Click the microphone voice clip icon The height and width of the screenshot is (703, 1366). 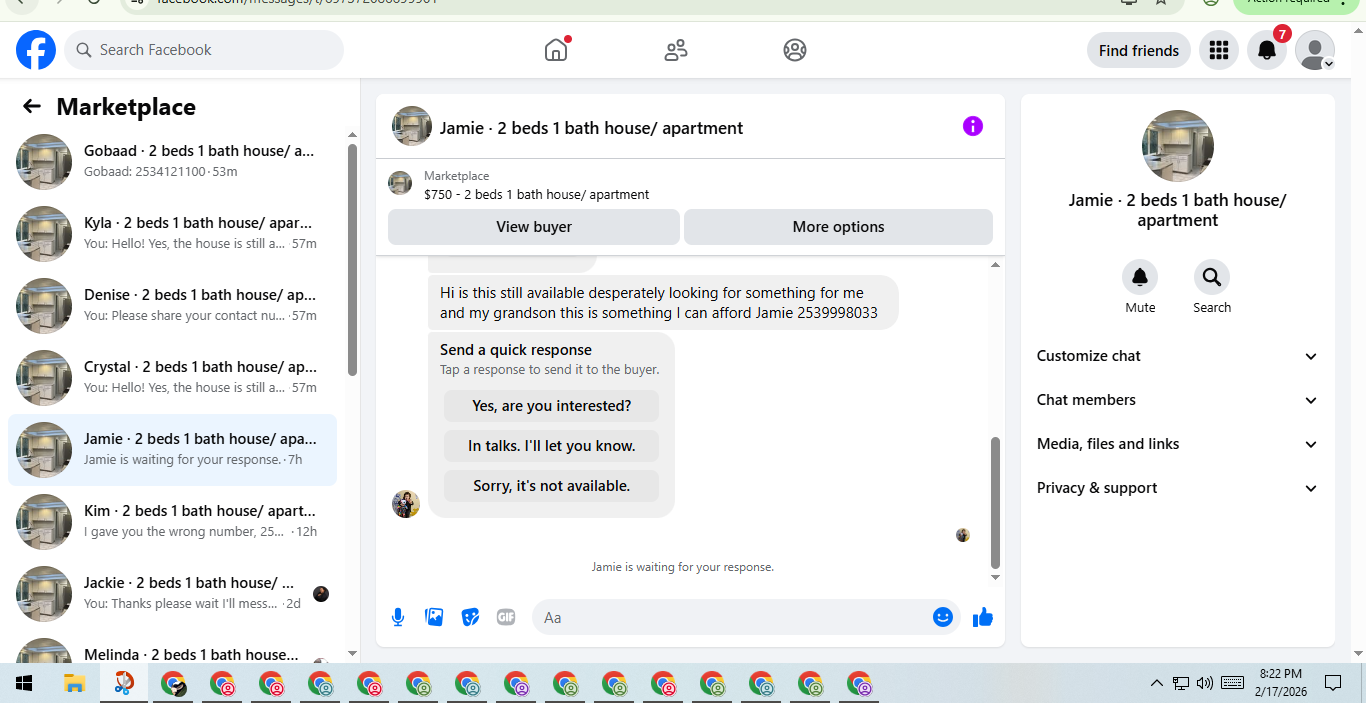click(x=398, y=617)
